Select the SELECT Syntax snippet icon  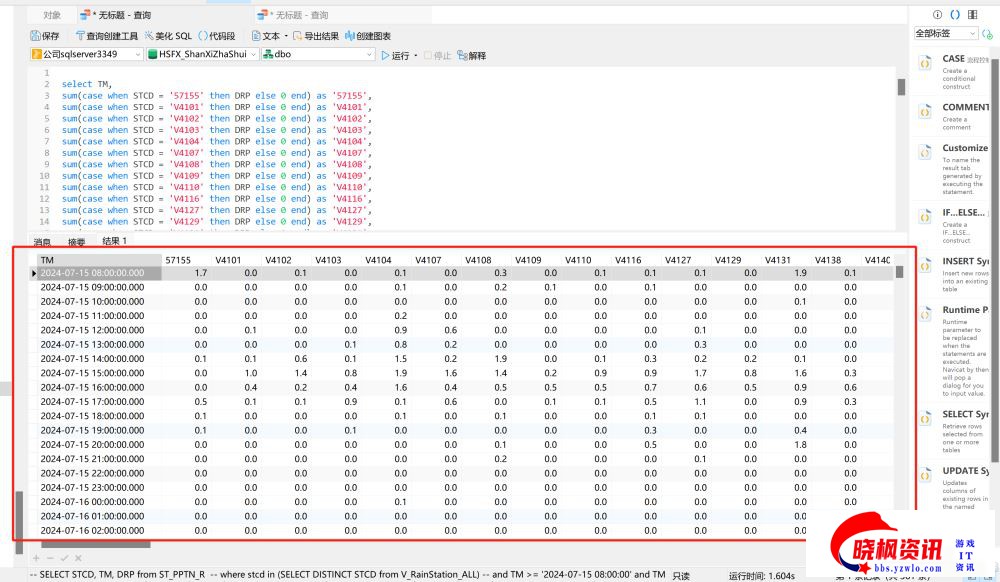click(x=925, y=418)
